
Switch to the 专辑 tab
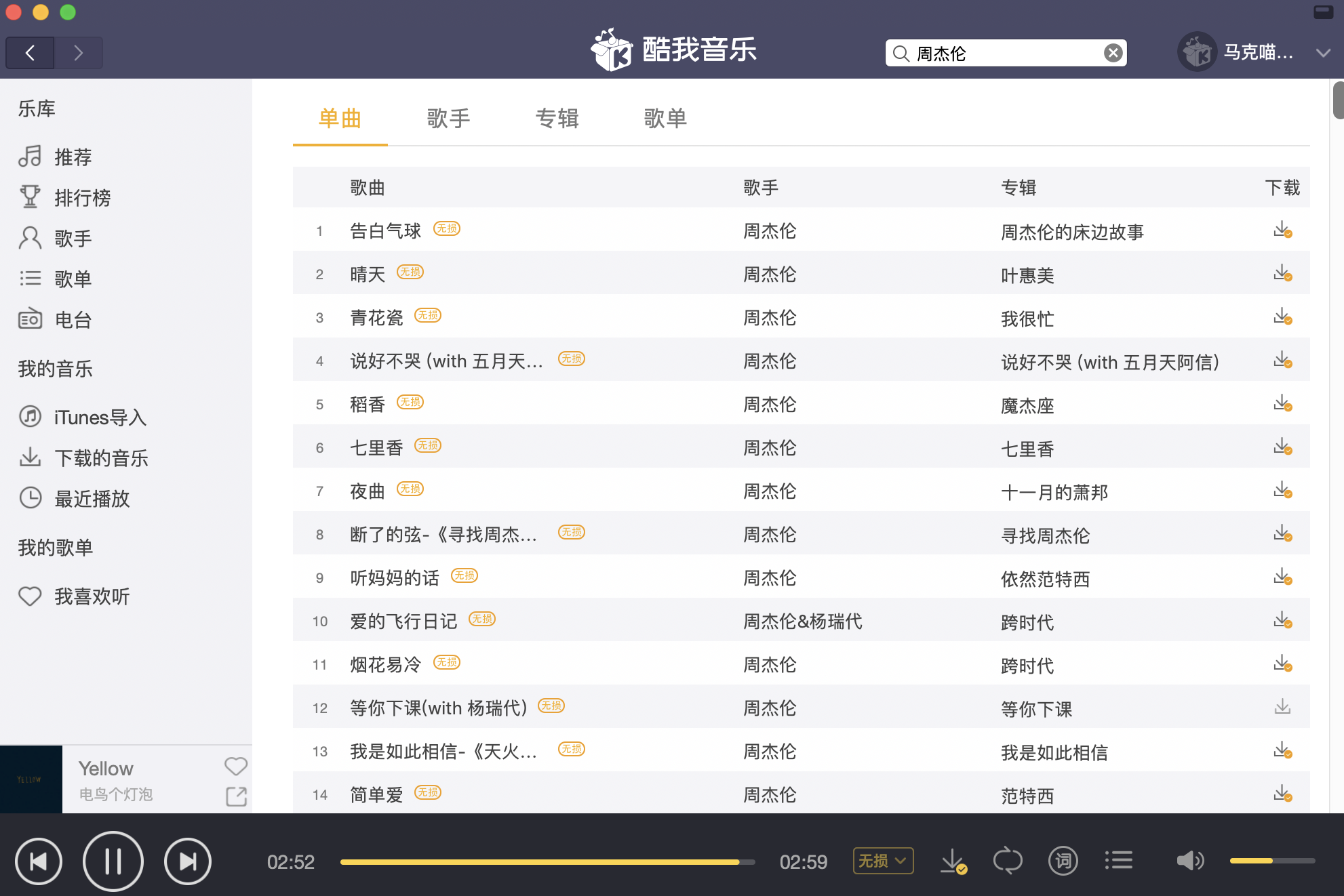(x=557, y=119)
